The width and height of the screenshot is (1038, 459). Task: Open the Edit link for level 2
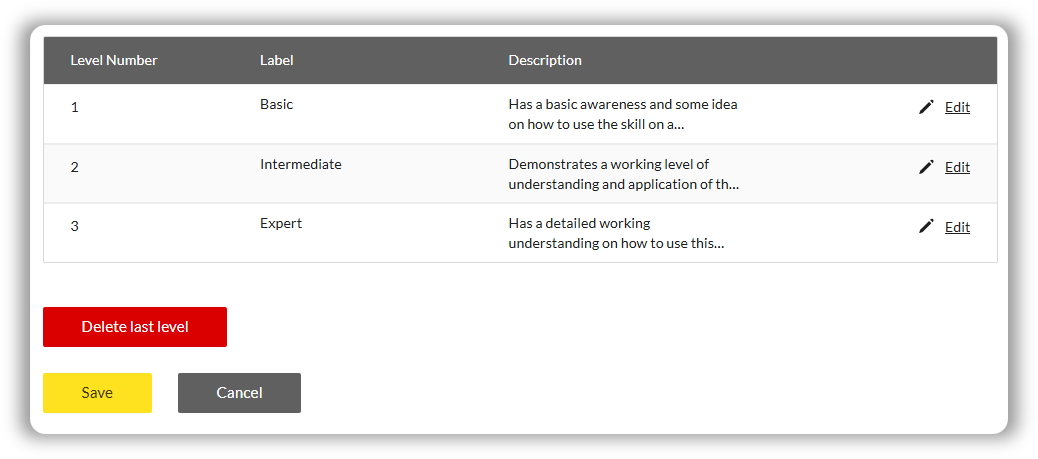pyautogui.click(x=957, y=168)
